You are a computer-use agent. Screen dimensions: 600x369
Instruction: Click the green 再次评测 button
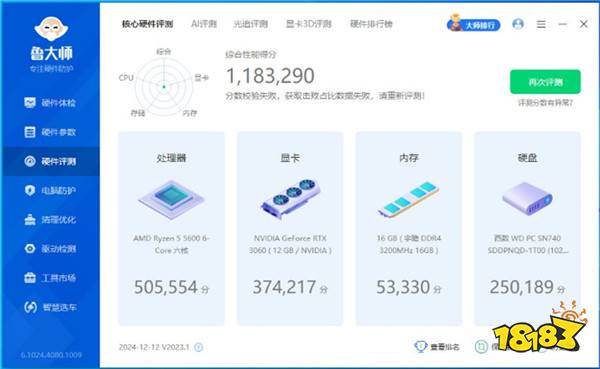[545, 82]
